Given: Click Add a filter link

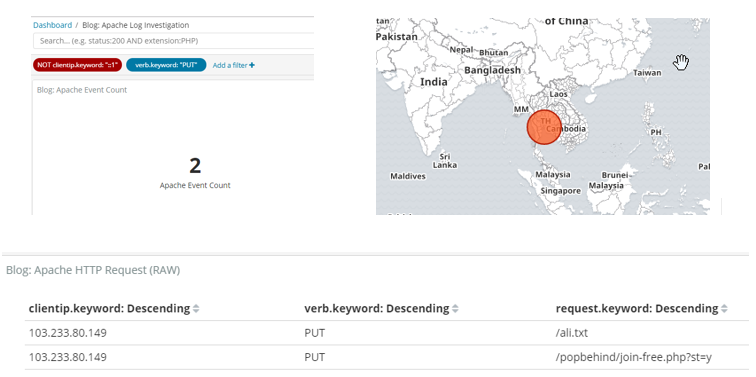Looking at the screenshot, I should pos(233,65).
